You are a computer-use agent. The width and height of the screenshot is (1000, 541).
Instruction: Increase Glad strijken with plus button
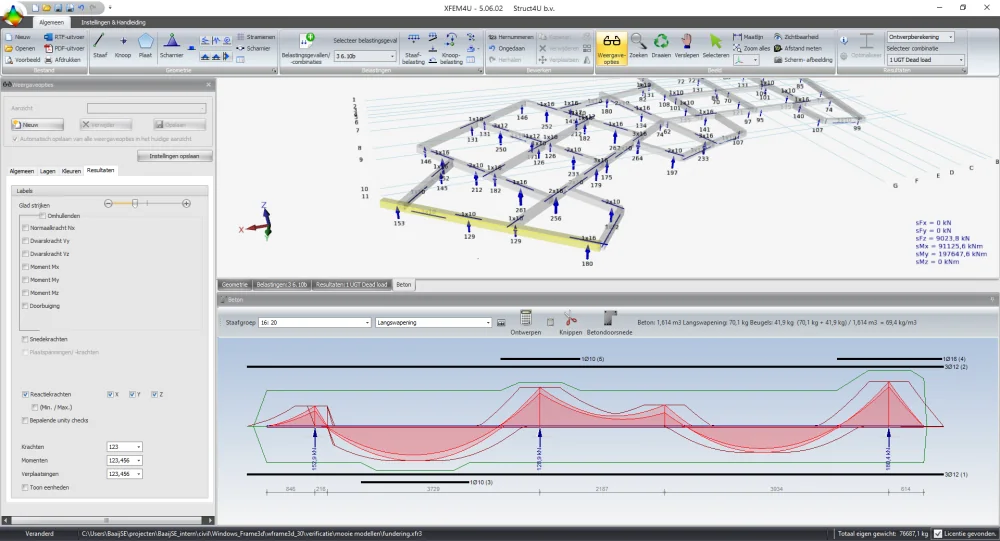point(186,204)
